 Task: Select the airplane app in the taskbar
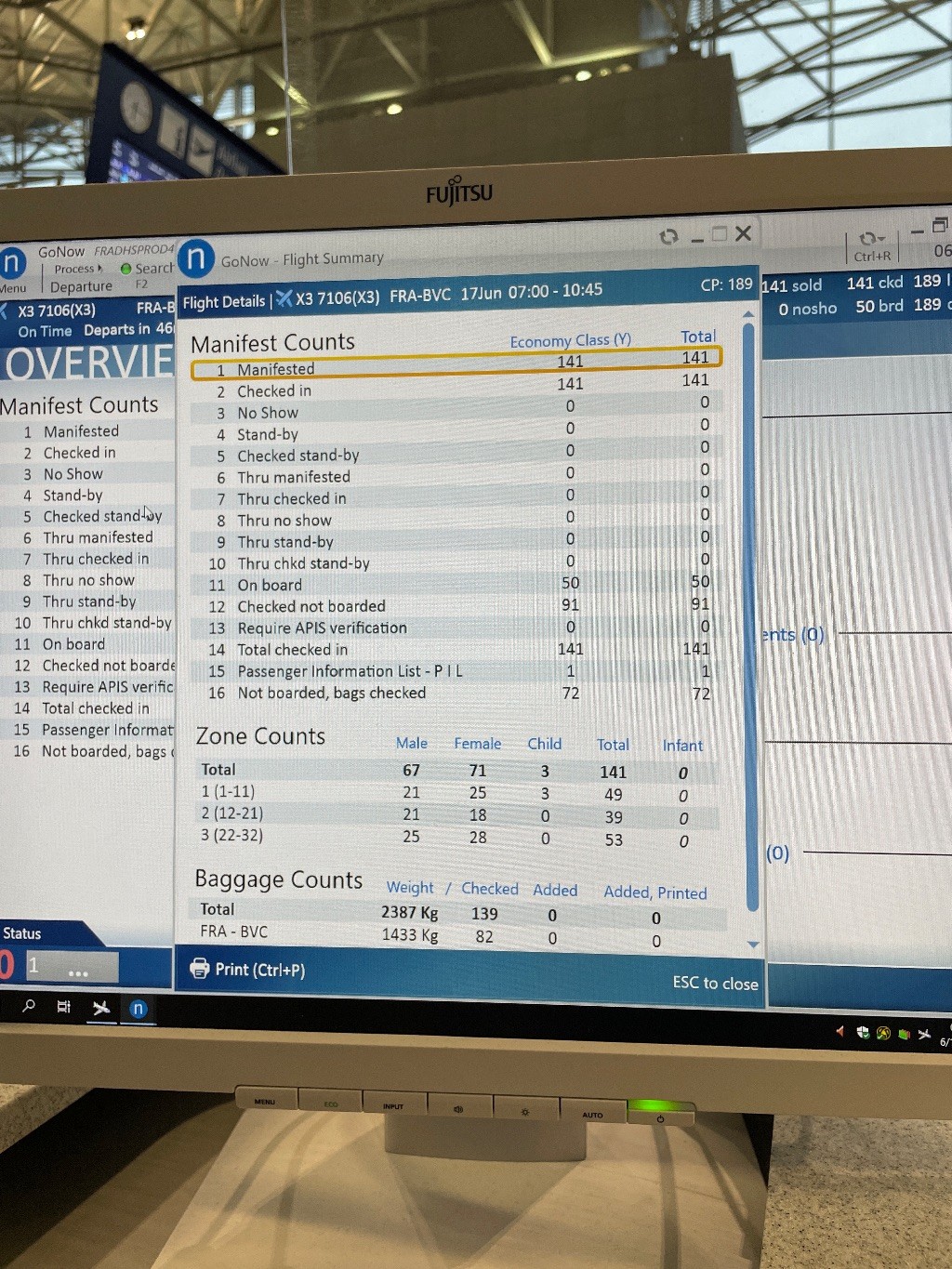pyautogui.click(x=100, y=1008)
